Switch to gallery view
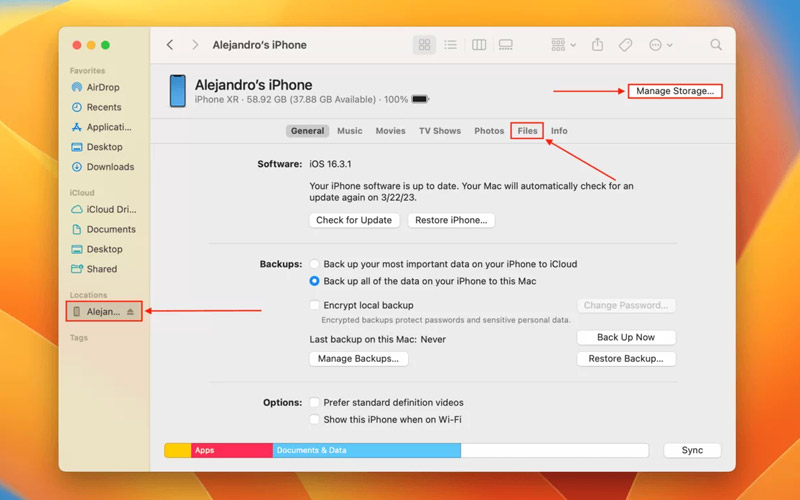The image size is (800, 500). click(506, 45)
